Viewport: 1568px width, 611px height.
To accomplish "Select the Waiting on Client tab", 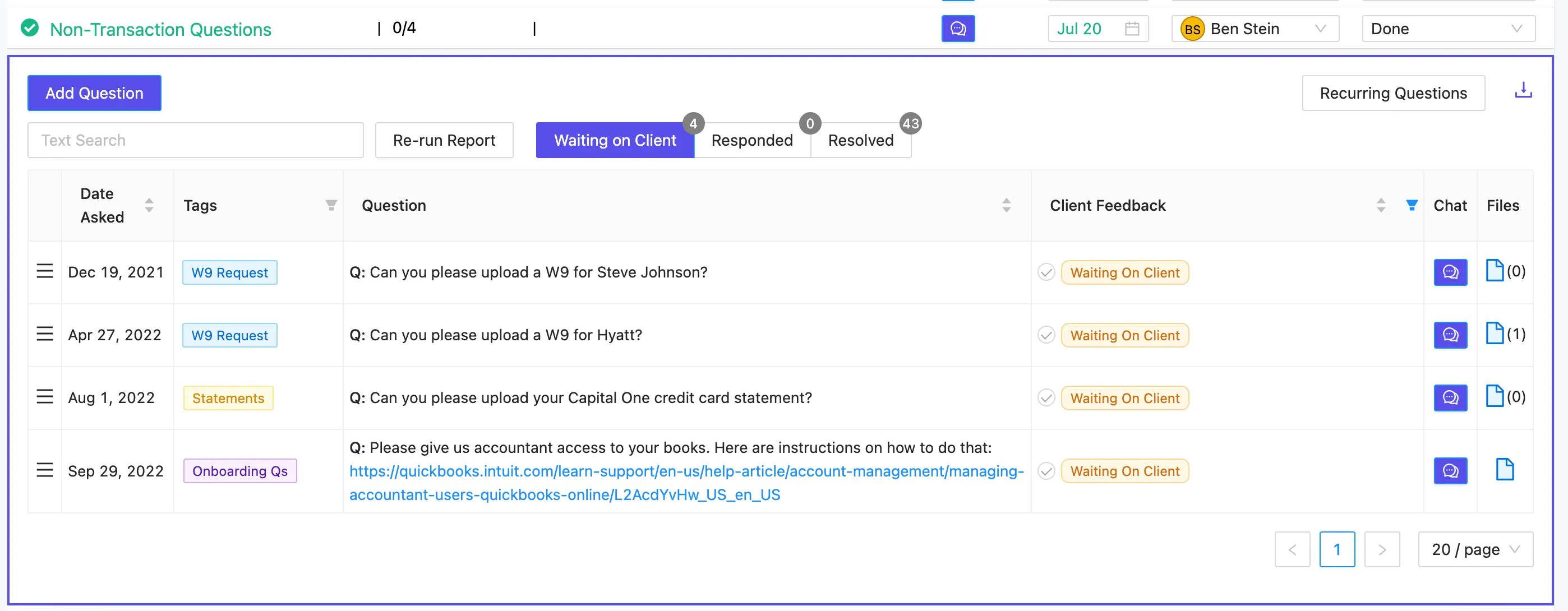I will coord(614,140).
